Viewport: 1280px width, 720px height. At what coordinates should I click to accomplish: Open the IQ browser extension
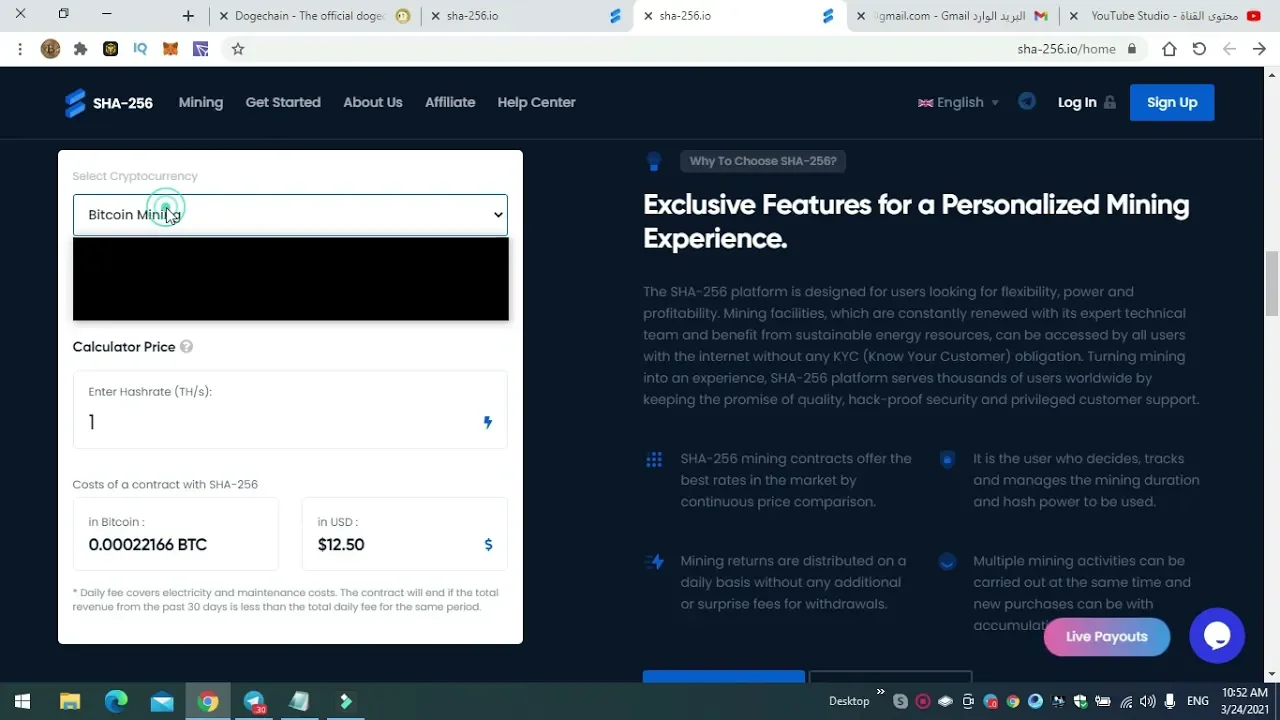(x=140, y=49)
